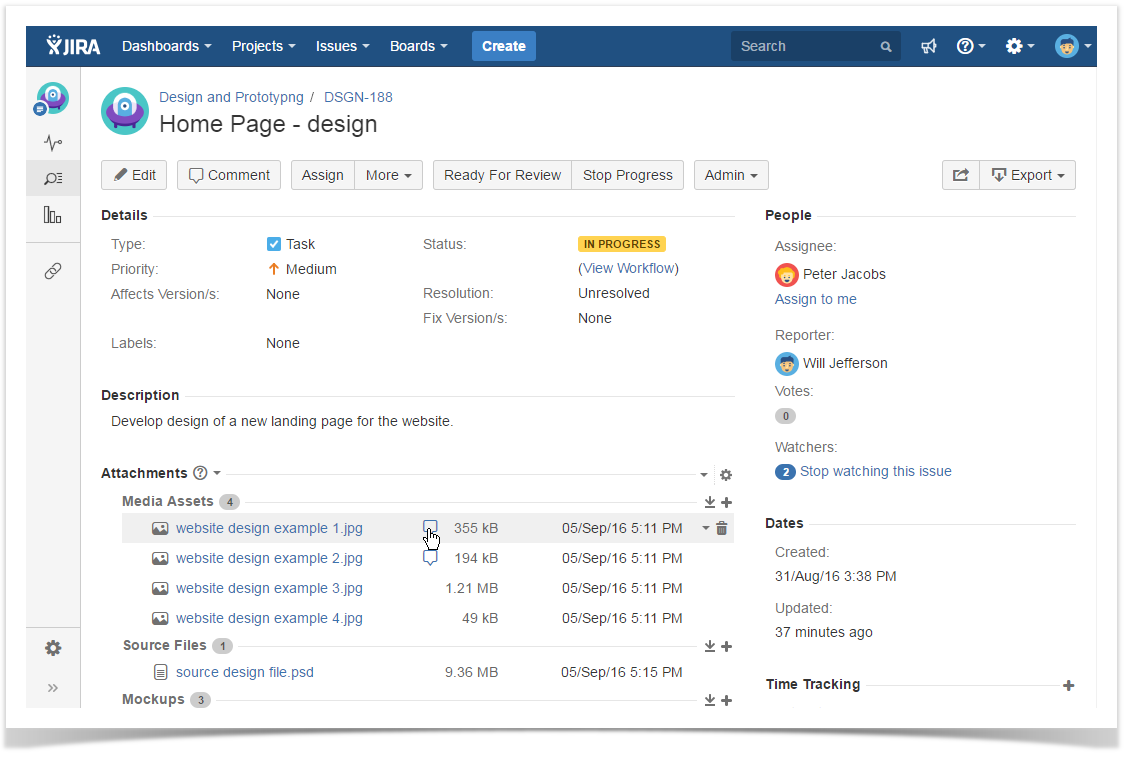Click the View Workflow link
This screenshot has height=757, width=1131.
click(x=628, y=268)
